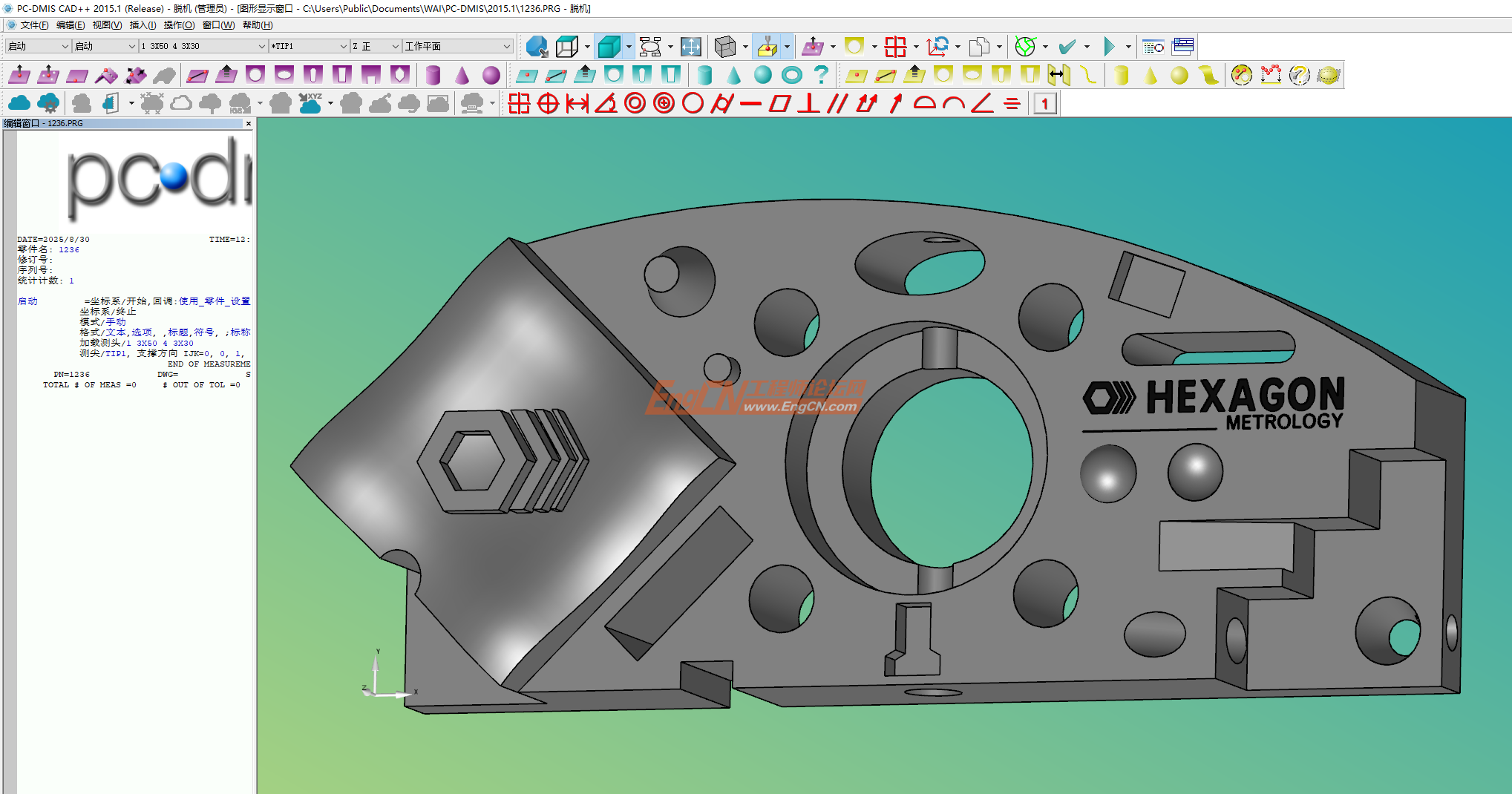Click the purple sphere feature icon

pos(491,75)
